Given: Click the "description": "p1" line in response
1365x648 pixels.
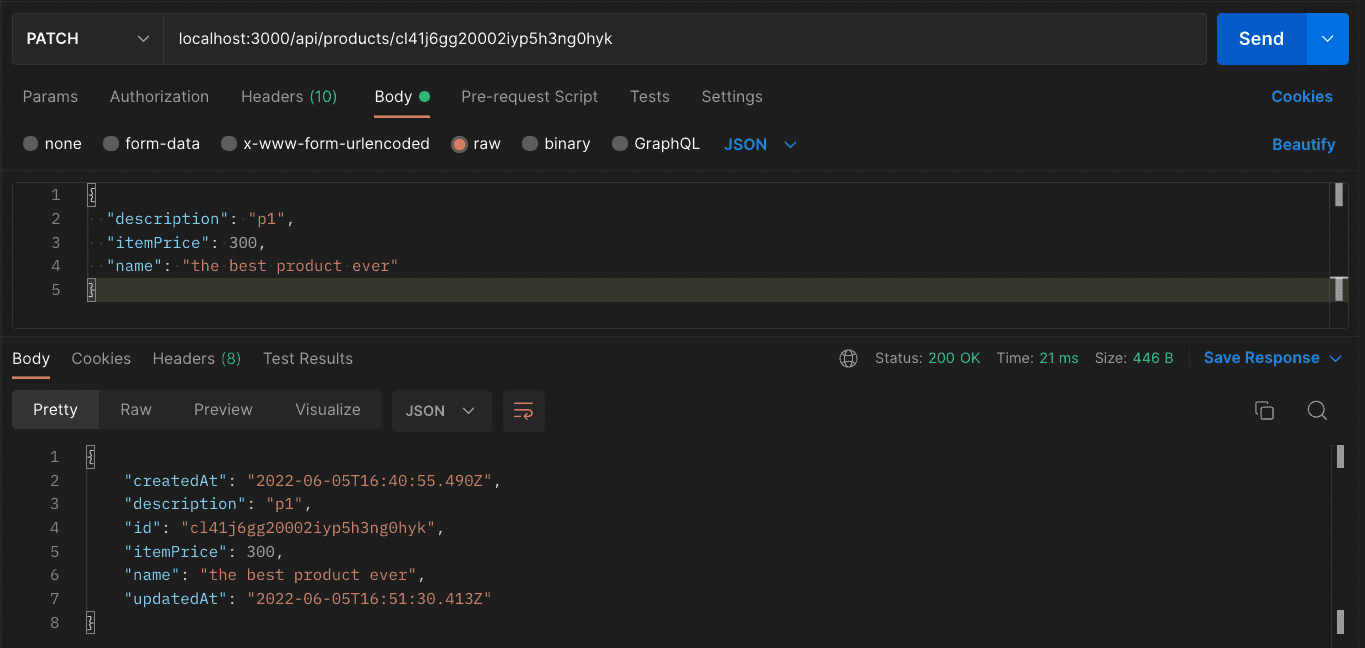Looking at the screenshot, I should tap(219, 504).
